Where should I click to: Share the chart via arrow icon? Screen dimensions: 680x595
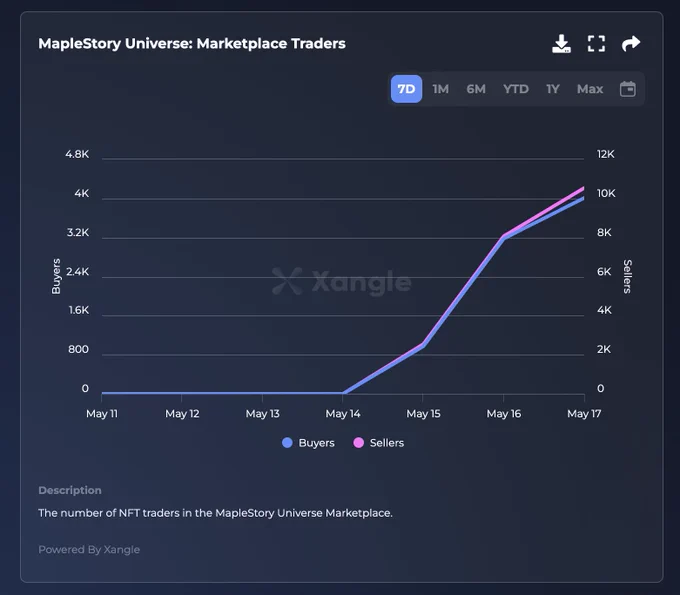631,43
